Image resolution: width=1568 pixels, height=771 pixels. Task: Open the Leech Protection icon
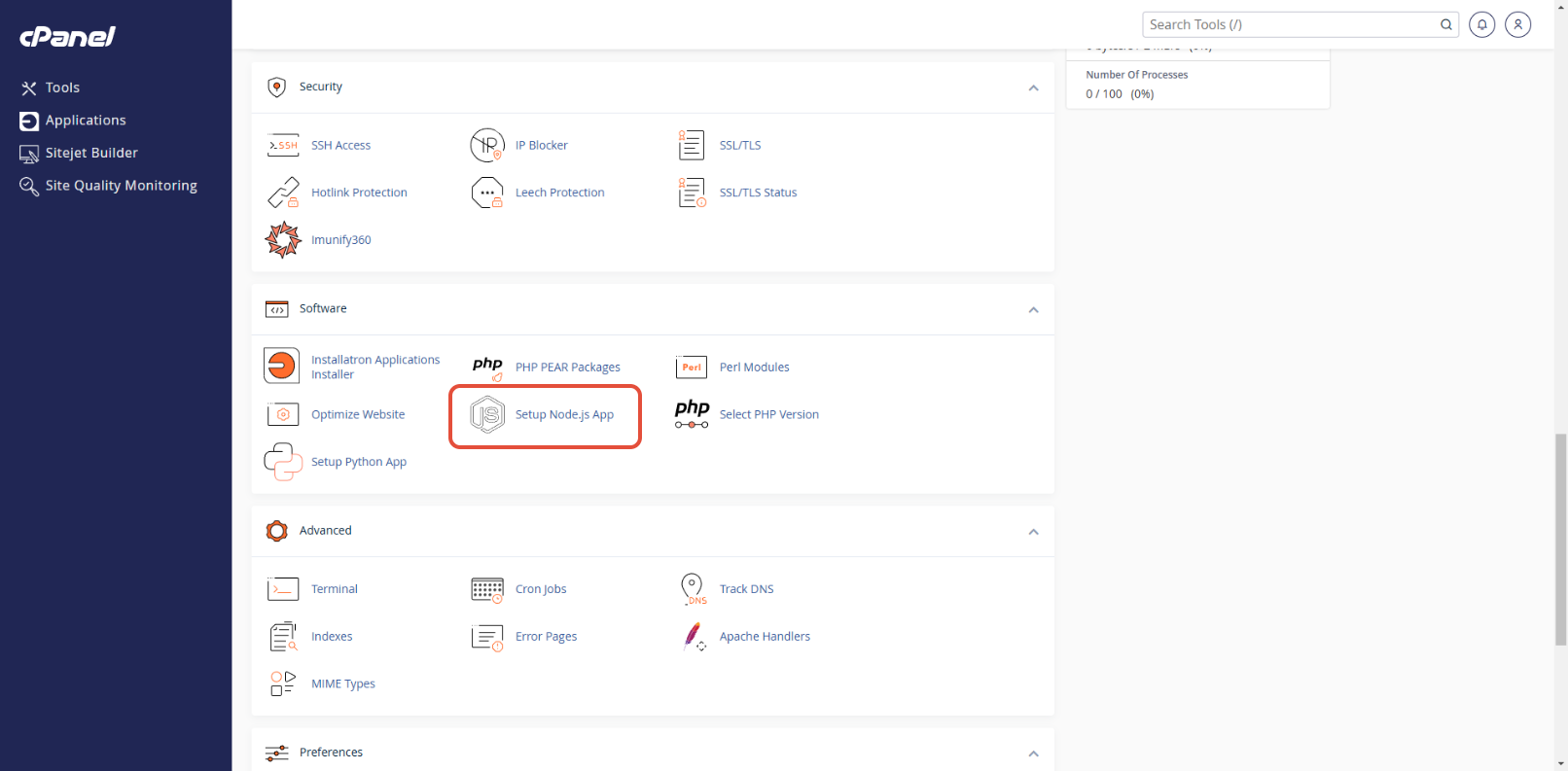(x=487, y=193)
